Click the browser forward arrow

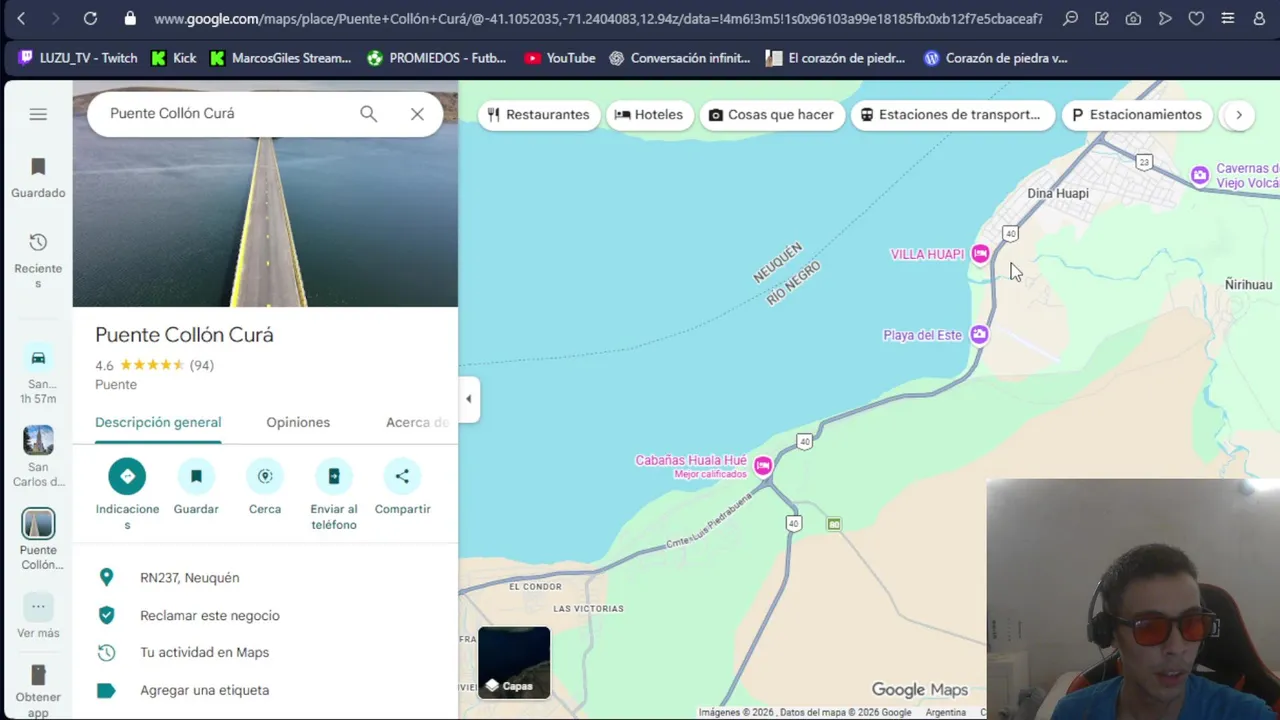55,18
